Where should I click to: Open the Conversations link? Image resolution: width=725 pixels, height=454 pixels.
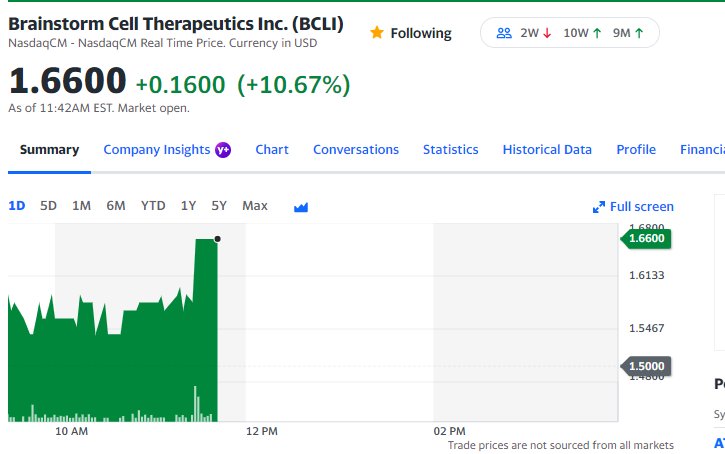point(356,150)
